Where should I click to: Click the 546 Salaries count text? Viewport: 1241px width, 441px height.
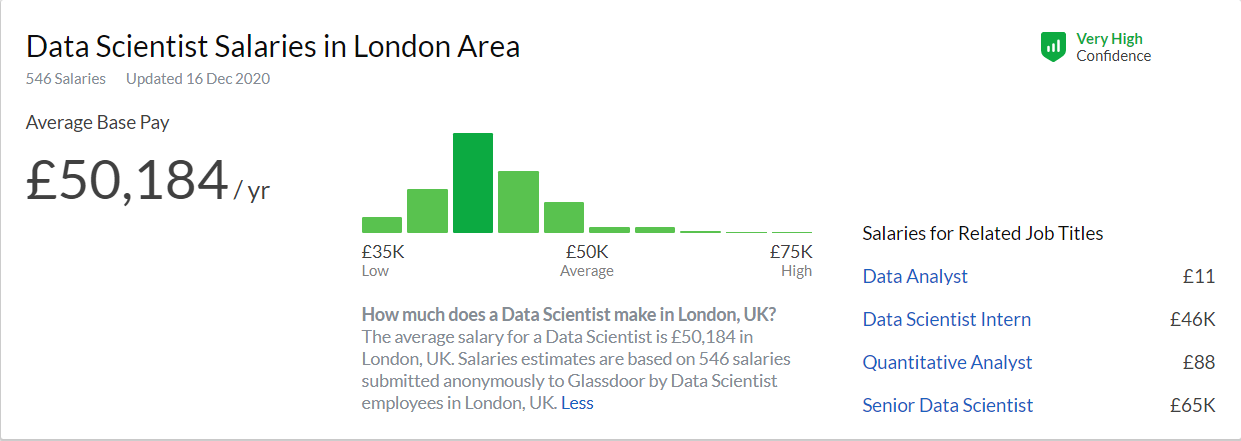[x=66, y=79]
